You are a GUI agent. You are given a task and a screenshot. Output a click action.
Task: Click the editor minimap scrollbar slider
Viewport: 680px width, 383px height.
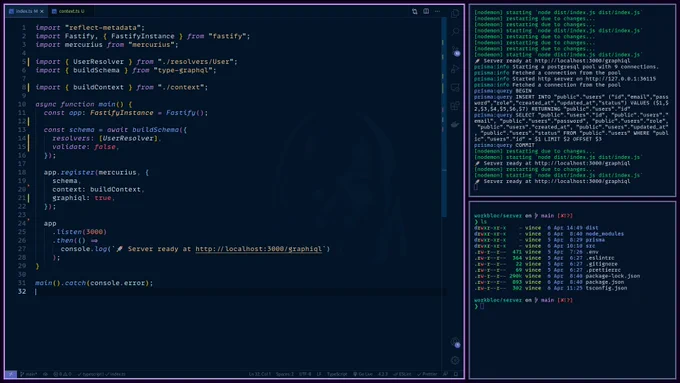click(x=444, y=117)
